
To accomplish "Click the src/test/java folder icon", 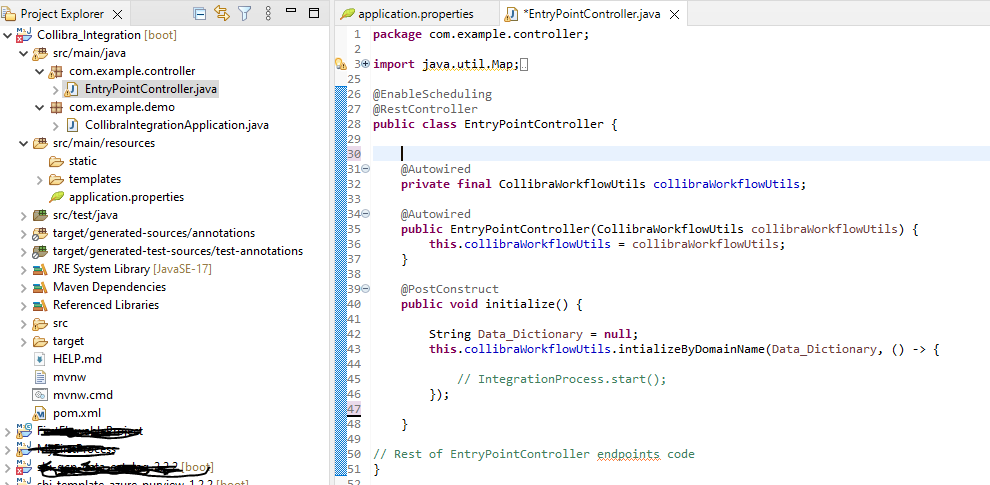I will [x=40, y=215].
